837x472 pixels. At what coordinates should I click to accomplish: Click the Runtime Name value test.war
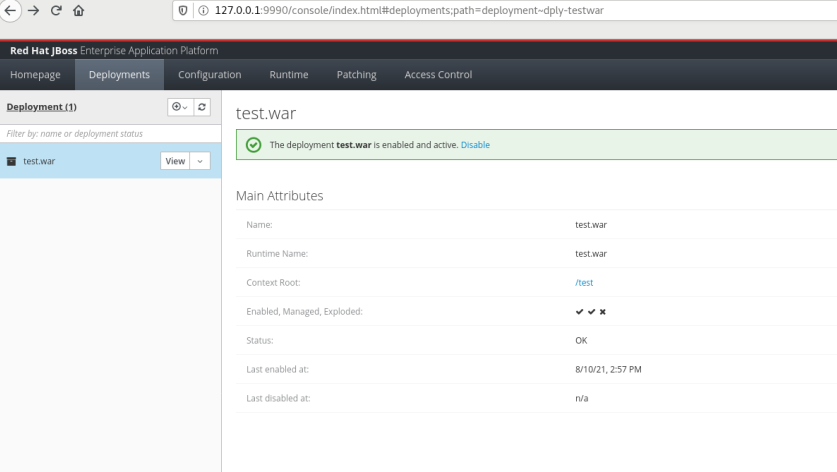click(x=591, y=254)
